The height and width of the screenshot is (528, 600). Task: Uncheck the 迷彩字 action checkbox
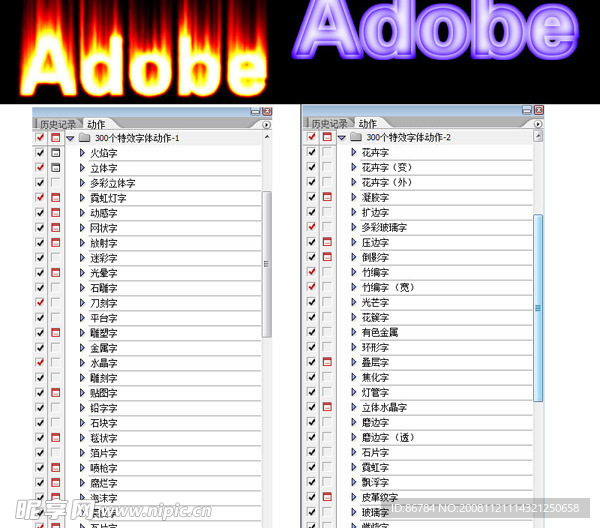40,257
